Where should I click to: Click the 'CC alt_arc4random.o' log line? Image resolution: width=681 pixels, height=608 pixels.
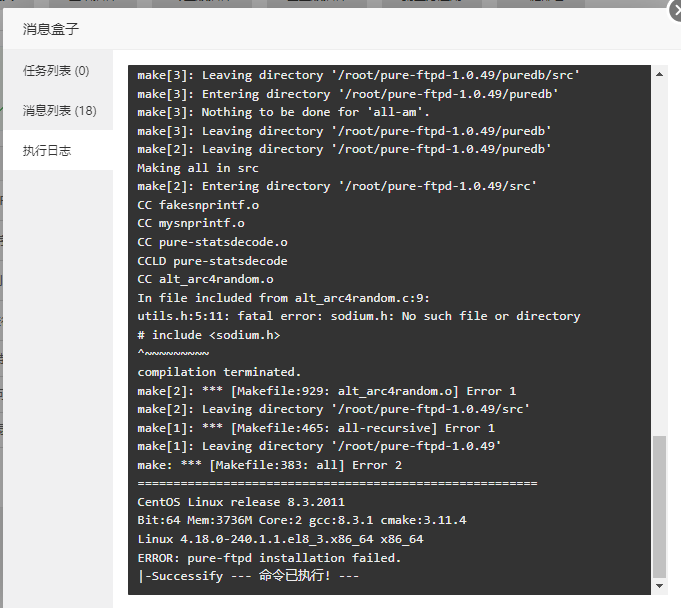pyautogui.click(x=205, y=279)
